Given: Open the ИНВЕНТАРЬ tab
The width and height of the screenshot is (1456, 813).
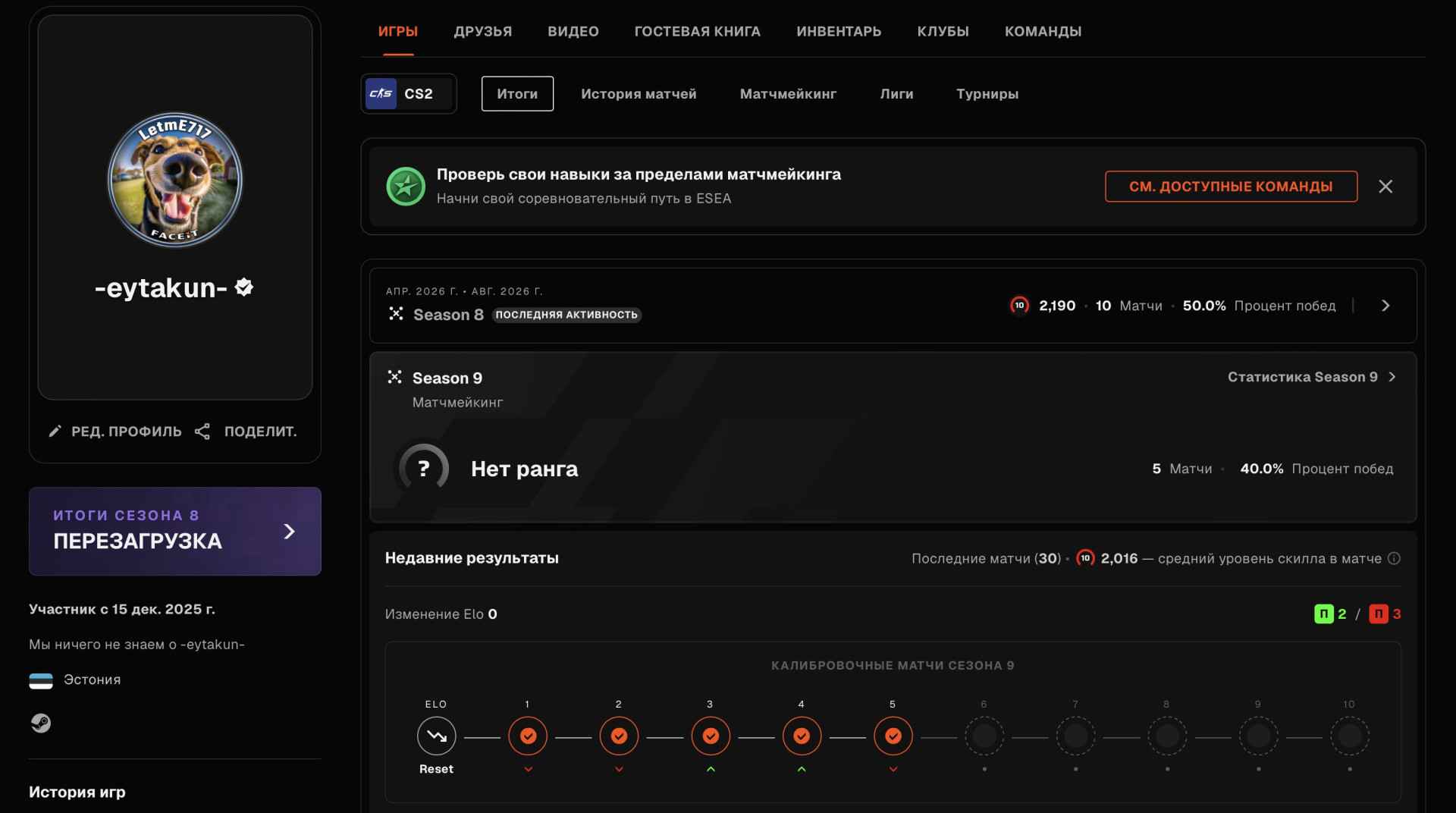Looking at the screenshot, I should 839,31.
